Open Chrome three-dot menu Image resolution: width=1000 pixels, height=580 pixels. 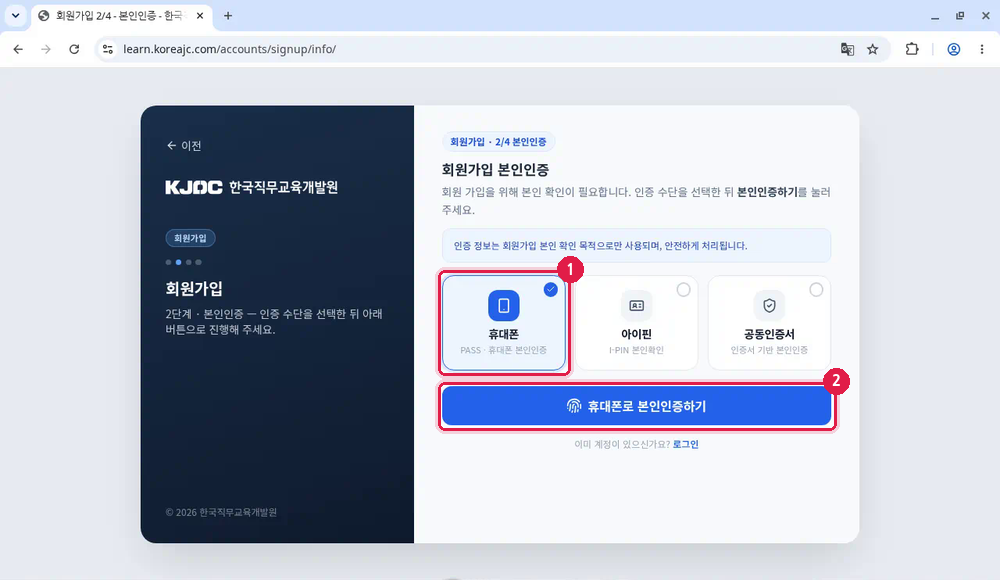tap(982, 49)
